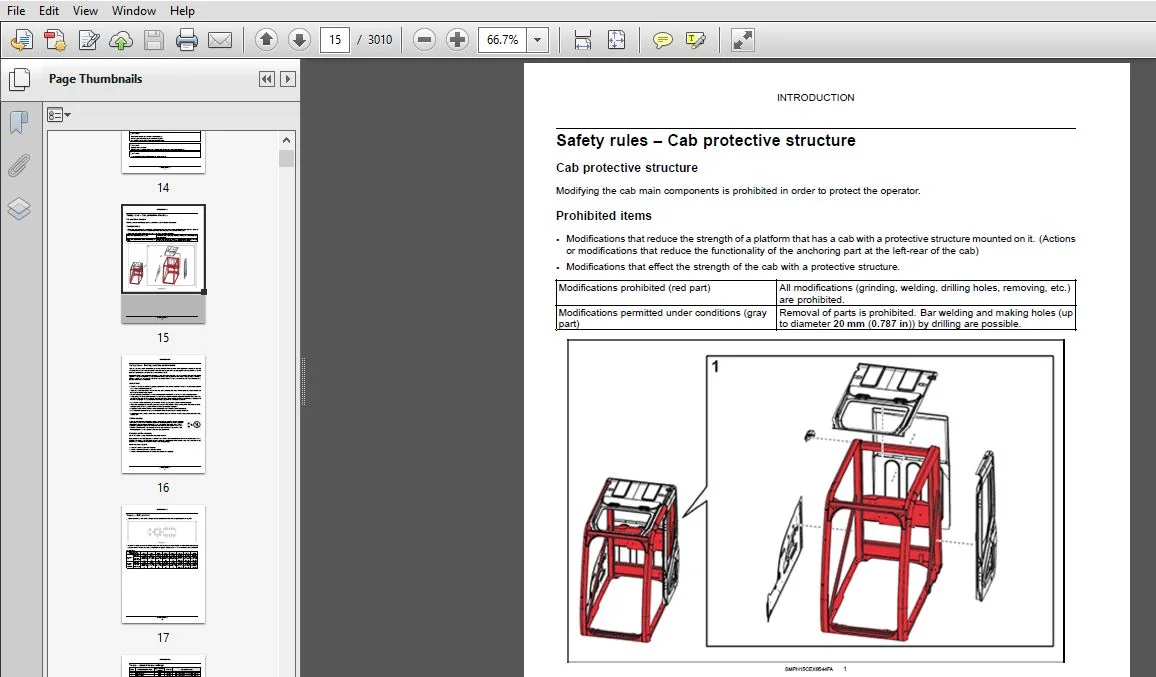
Task: Go to previous page up arrow
Action: tap(266, 40)
